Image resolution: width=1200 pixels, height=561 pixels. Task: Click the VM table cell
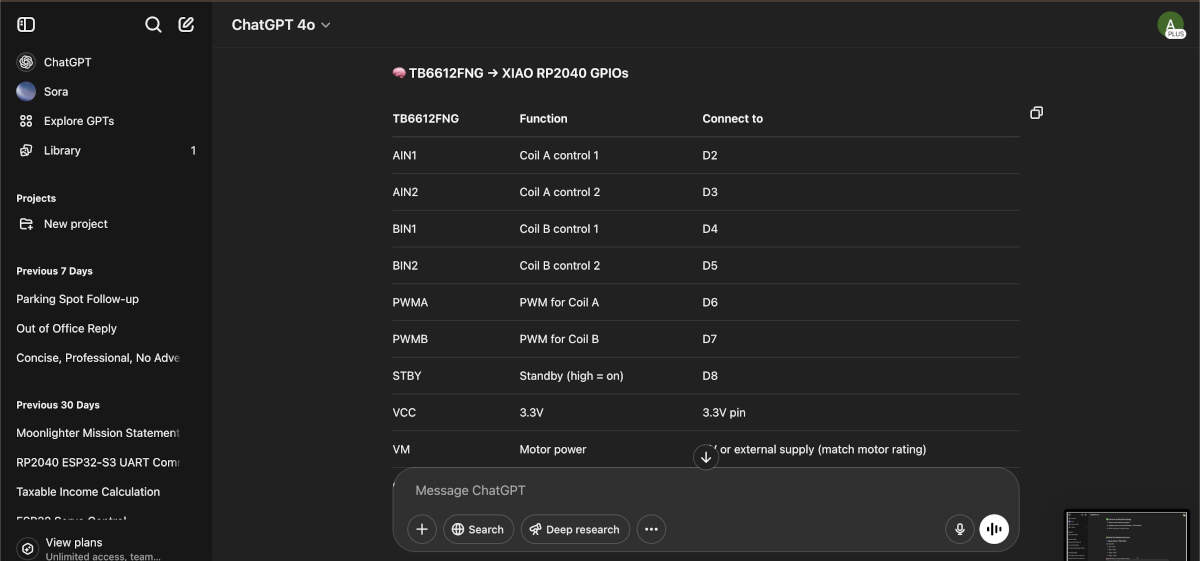[401, 449]
